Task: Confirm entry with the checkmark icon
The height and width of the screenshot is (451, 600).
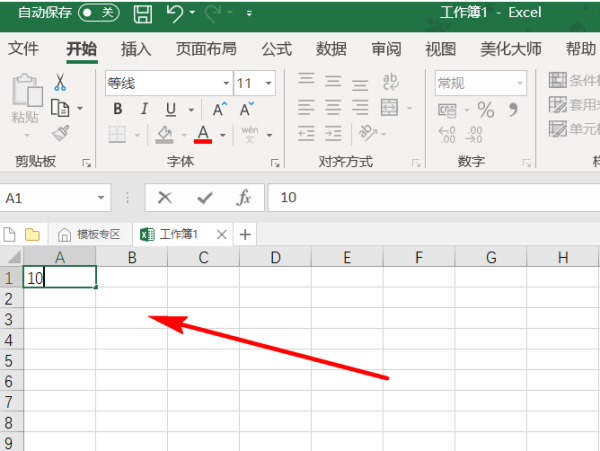Action: point(204,198)
